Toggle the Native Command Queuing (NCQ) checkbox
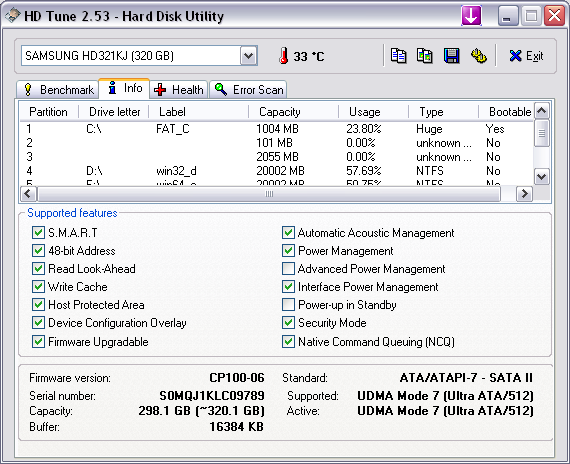The image size is (570, 464). coord(288,341)
